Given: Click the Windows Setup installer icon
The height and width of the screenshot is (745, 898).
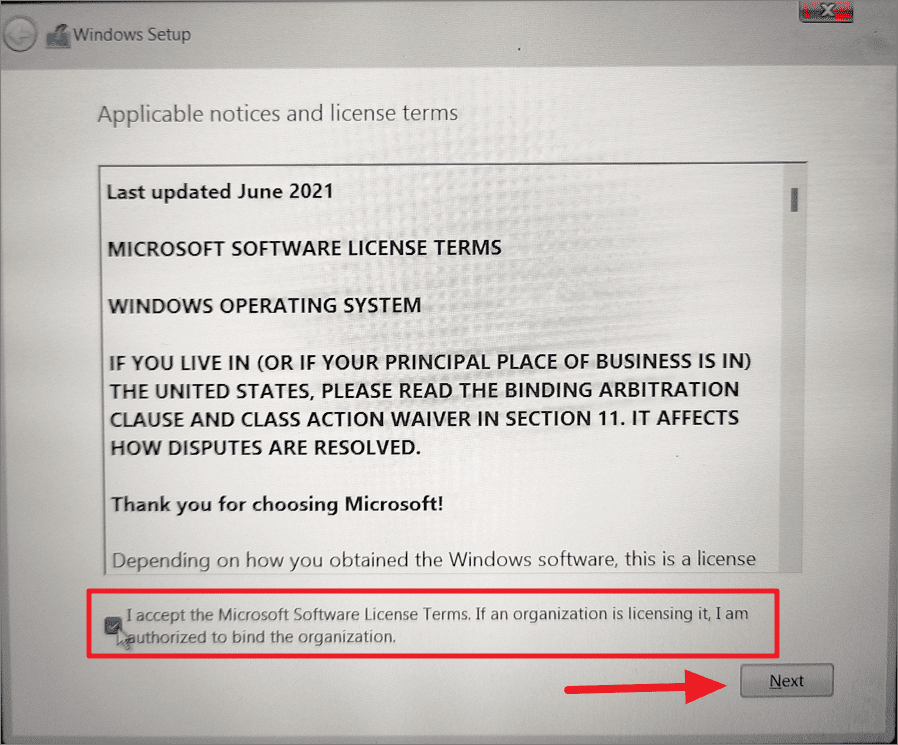Looking at the screenshot, I should (x=58, y=36).
